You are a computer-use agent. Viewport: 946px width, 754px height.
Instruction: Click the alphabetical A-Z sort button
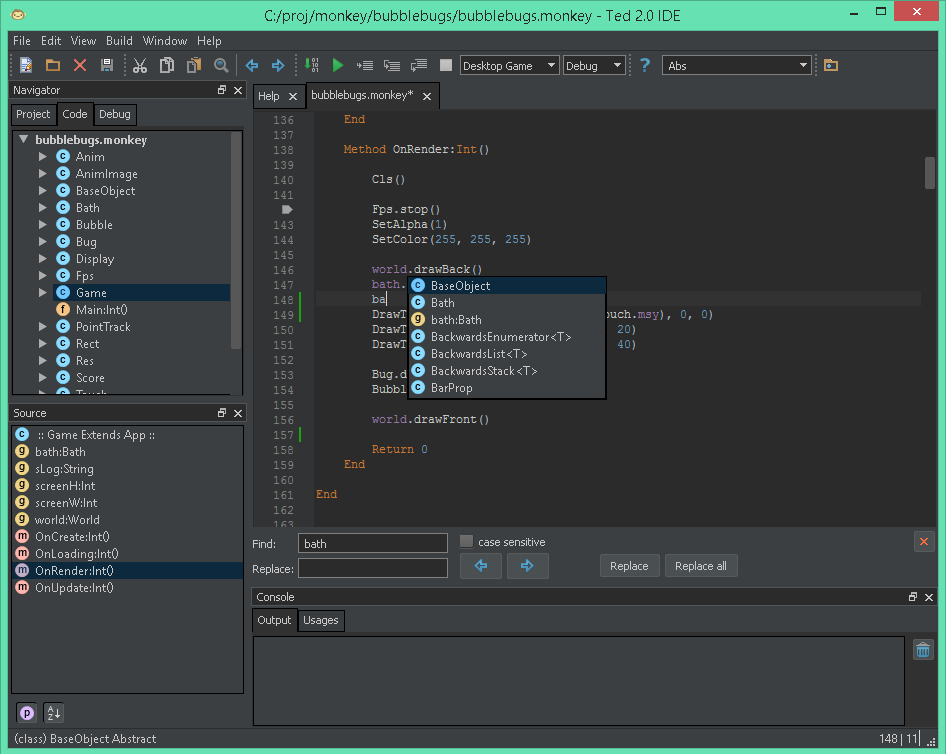[x=54, y=712]
